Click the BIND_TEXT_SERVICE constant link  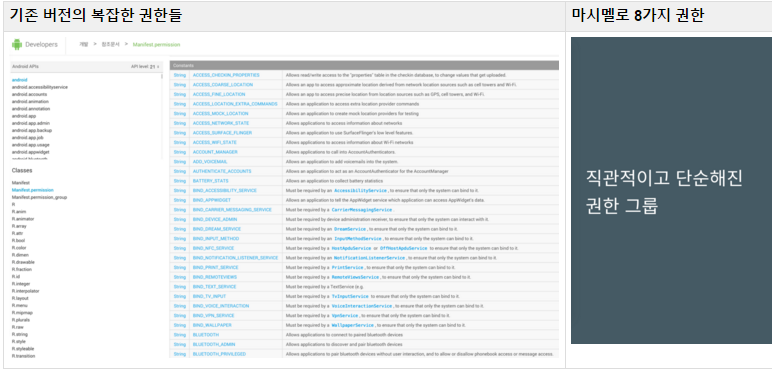214,287
